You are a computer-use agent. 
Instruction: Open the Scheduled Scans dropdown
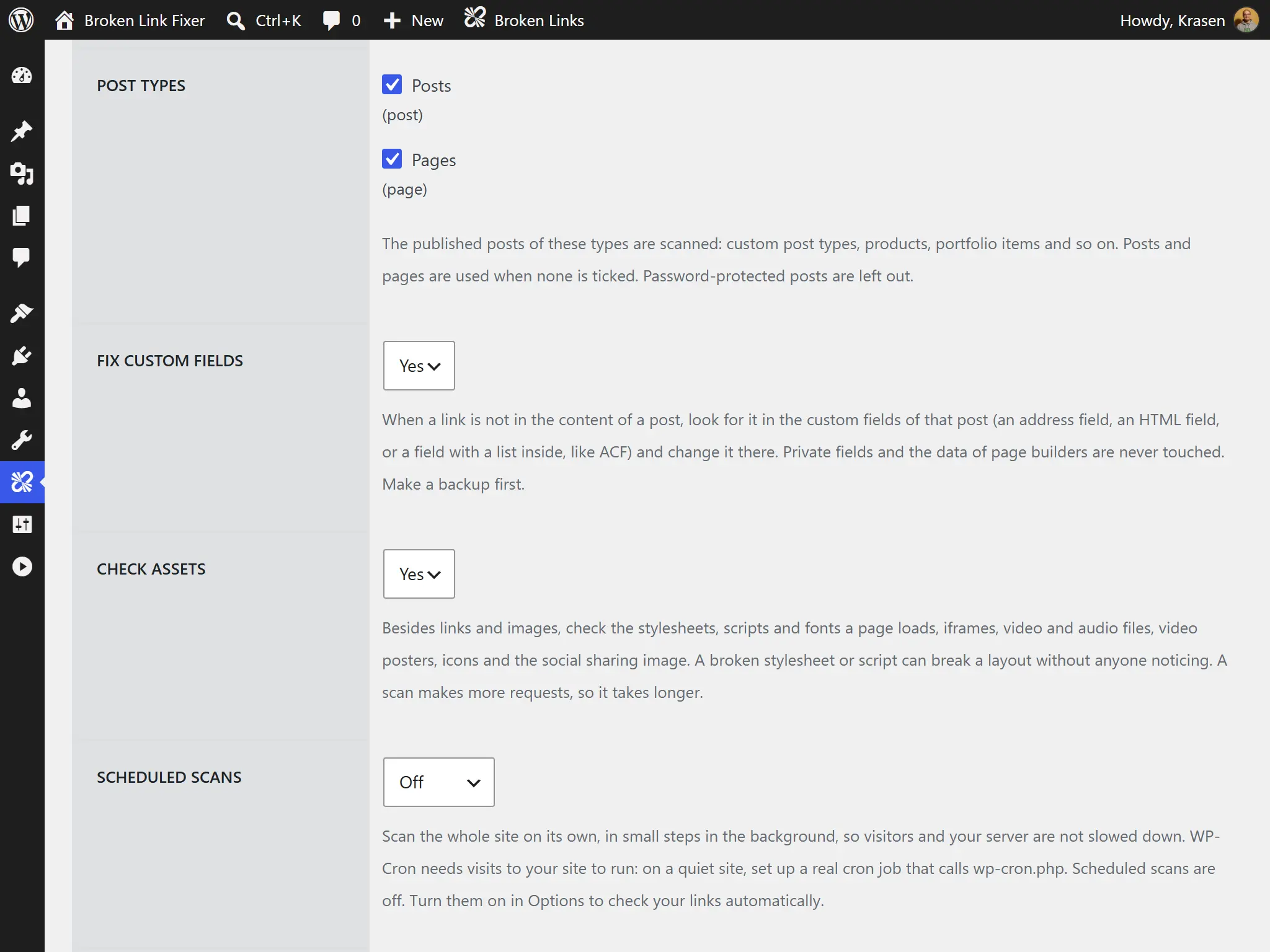[x=439, y=782]
